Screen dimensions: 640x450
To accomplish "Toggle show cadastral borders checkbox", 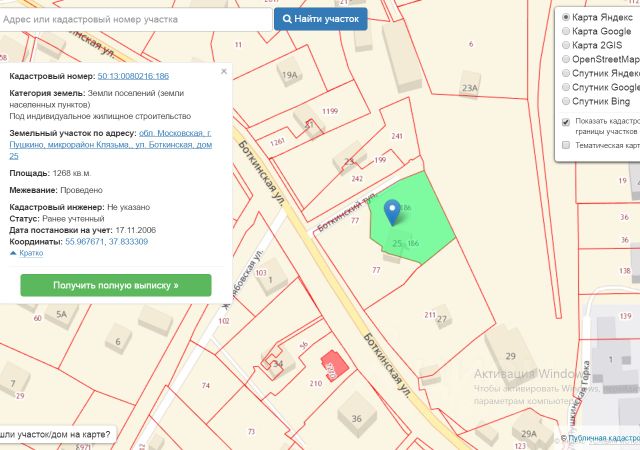I will pyautogui.click(x=566, y=122).
